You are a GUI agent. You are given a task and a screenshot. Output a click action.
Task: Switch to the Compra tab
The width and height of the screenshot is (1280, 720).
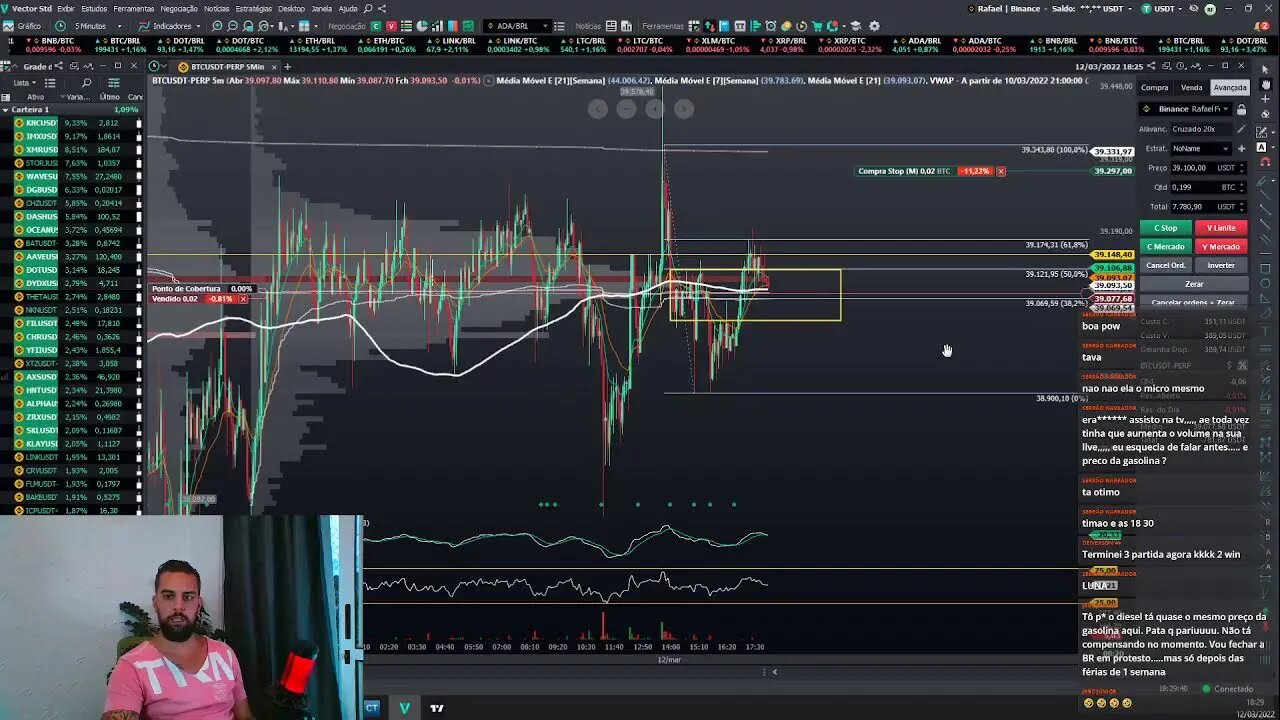tap(1154, 87)
